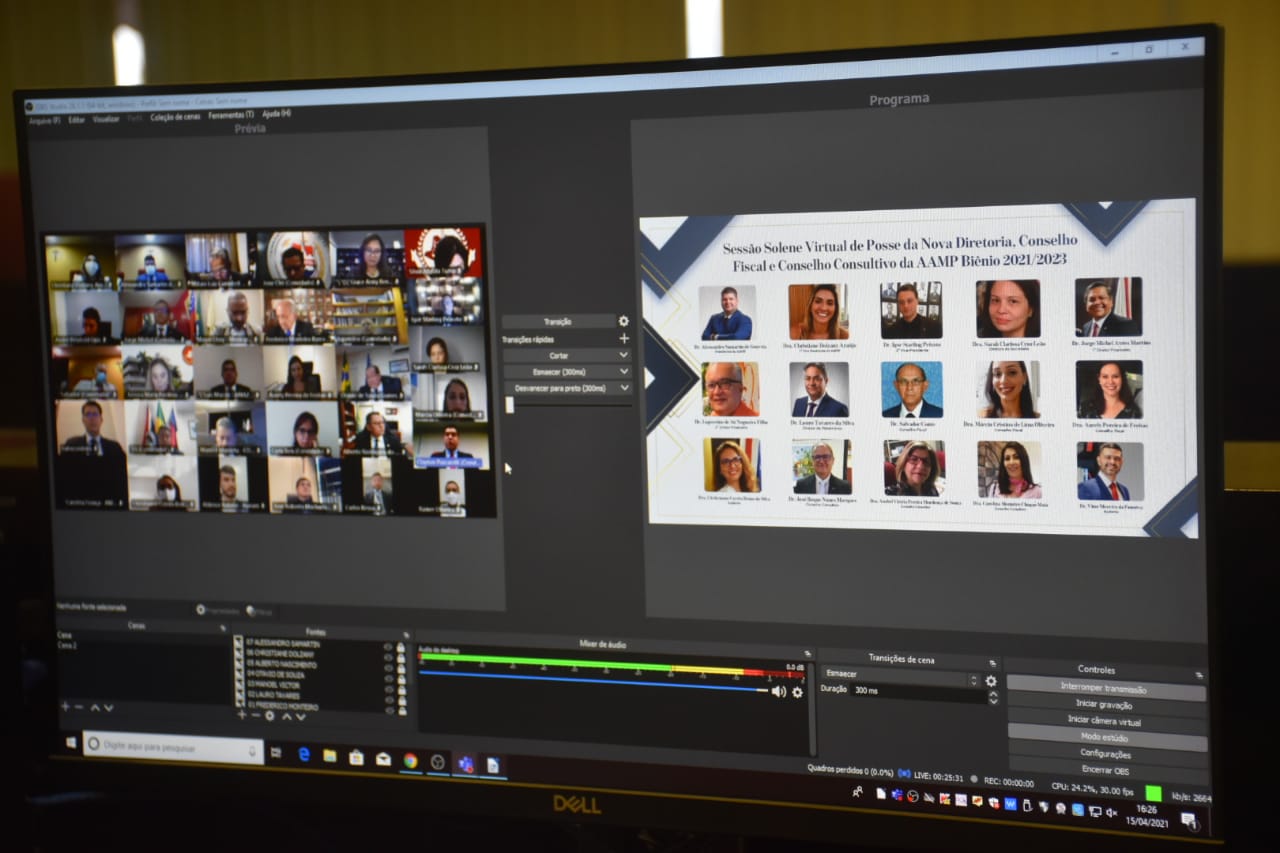Undock the Transições de cena panel
Viewport: 1280px width, 853px height.
993,662
